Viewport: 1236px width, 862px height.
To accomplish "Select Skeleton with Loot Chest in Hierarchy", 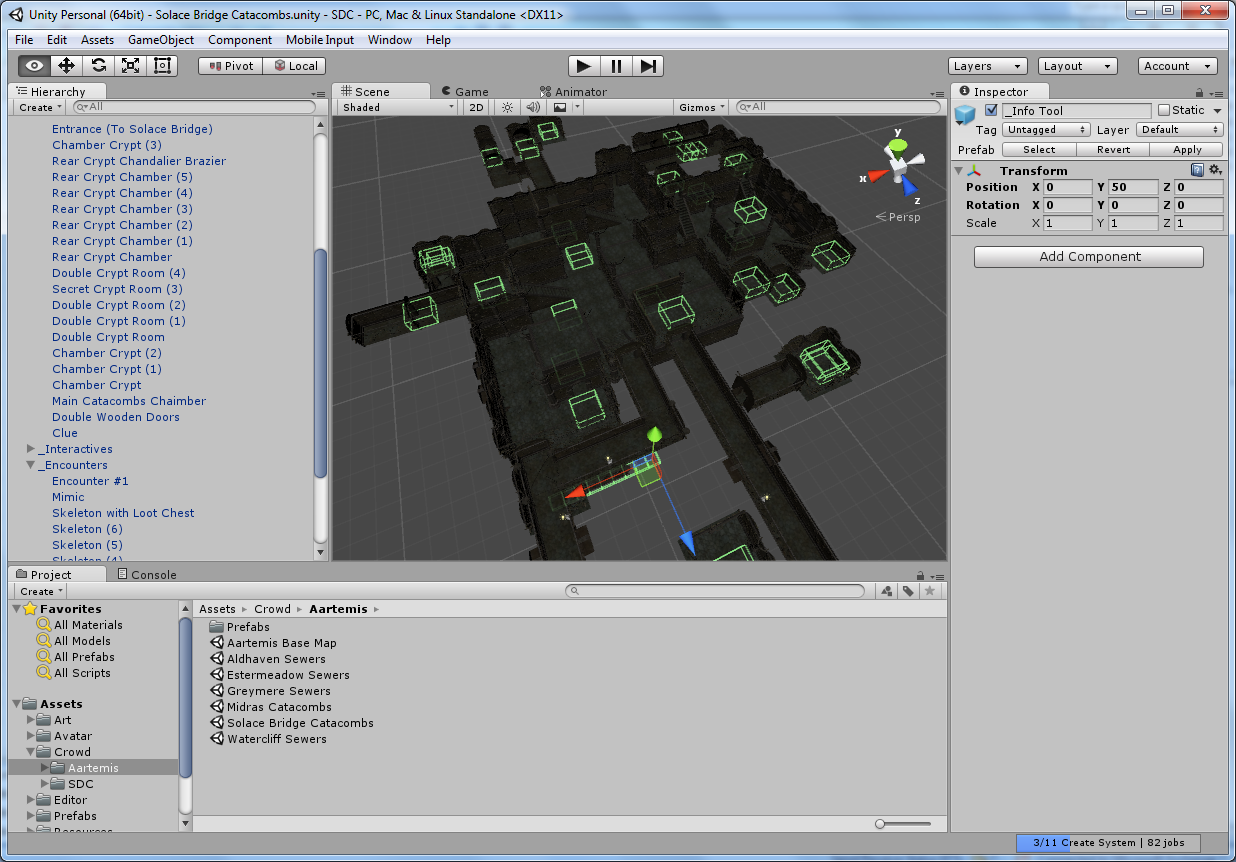I will coord(123,513).
